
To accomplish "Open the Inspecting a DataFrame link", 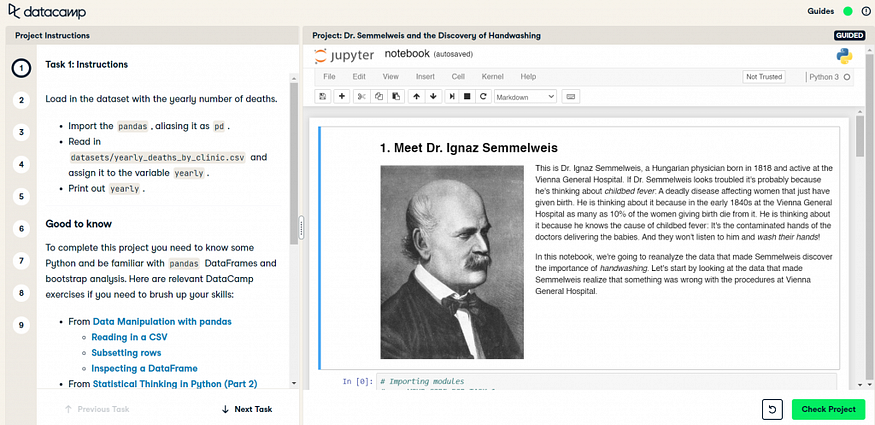I will (145, 369).
